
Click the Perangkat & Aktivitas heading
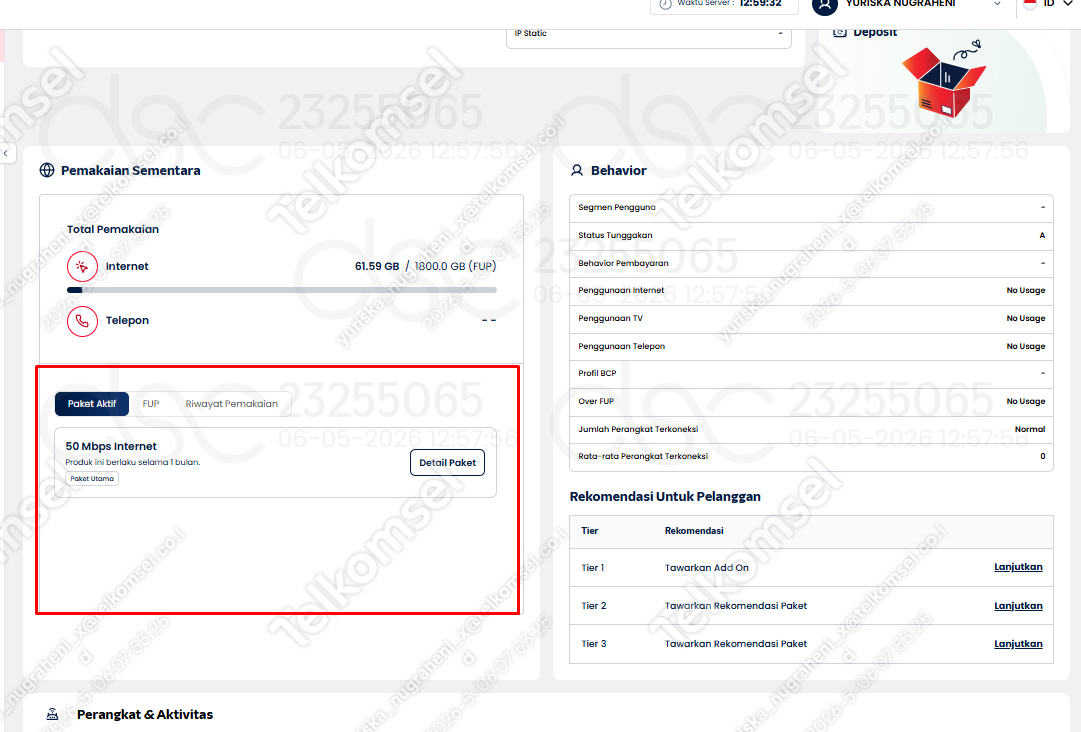(145, 714)
